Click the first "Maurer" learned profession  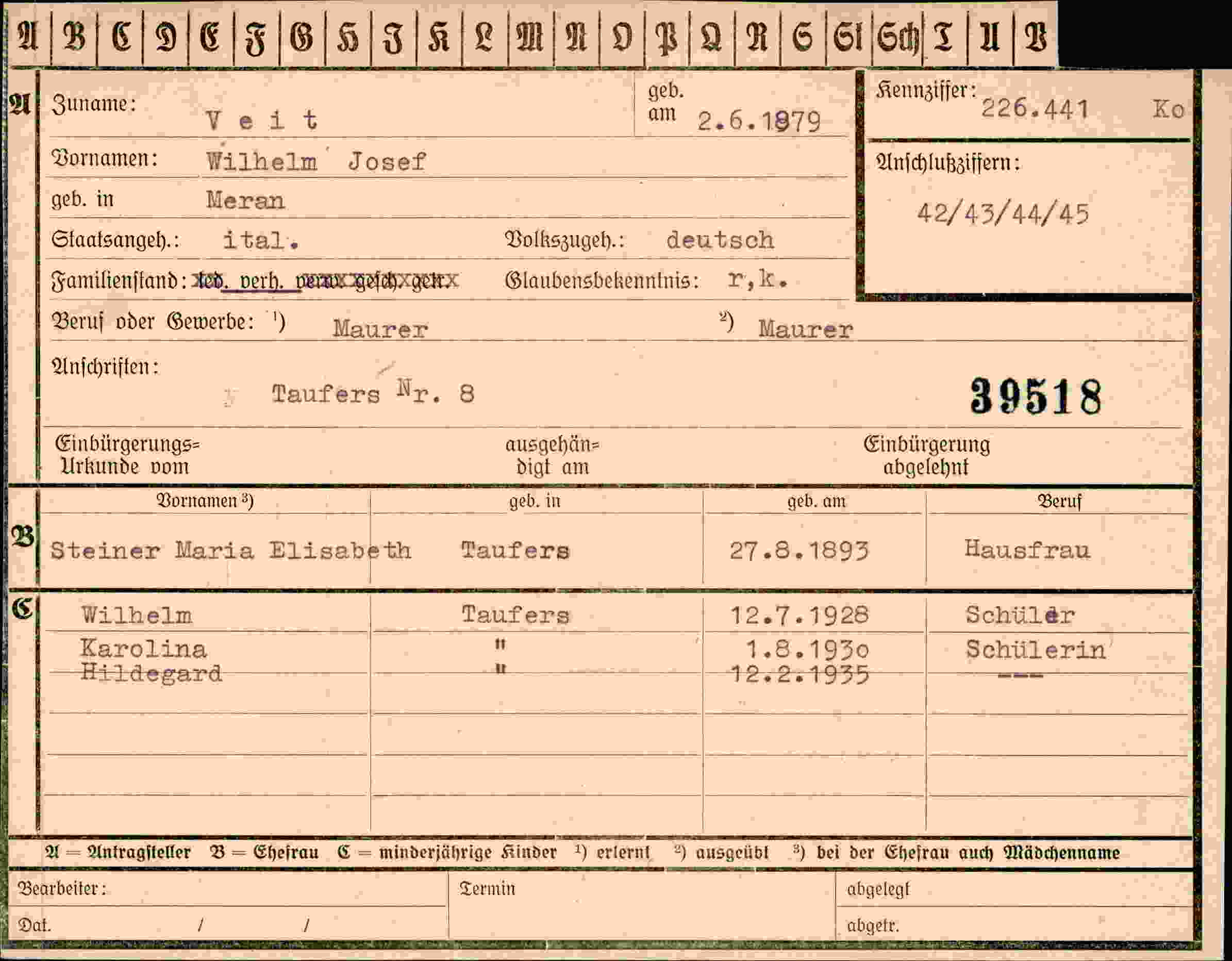point(380,329)
